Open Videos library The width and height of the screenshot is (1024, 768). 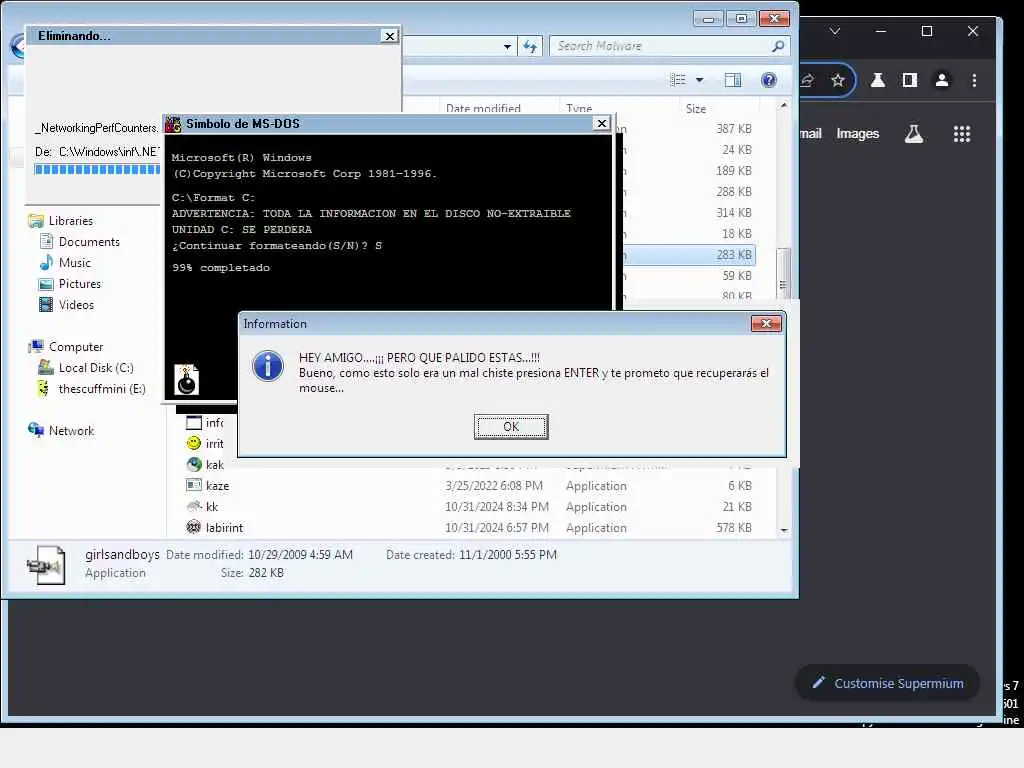pyautogui.click(x=76, y=304)
